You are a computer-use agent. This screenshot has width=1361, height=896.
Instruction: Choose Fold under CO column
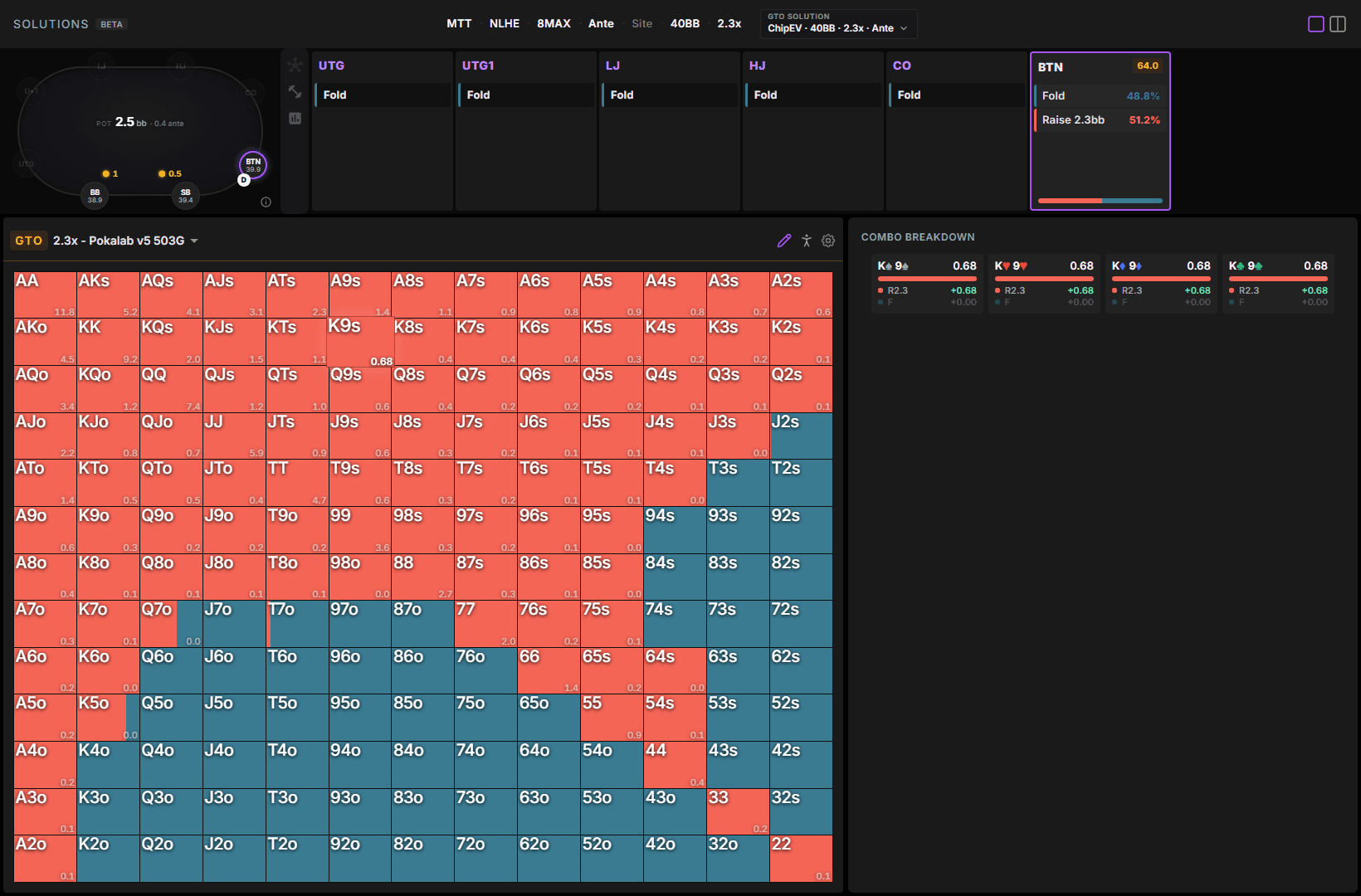(x=957, y=95)
